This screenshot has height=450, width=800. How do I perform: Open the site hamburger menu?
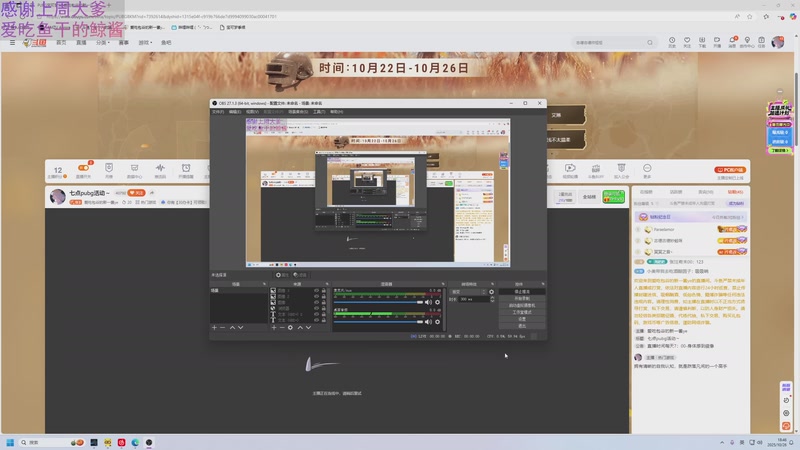pyautogui.click(x=12, y=43)
